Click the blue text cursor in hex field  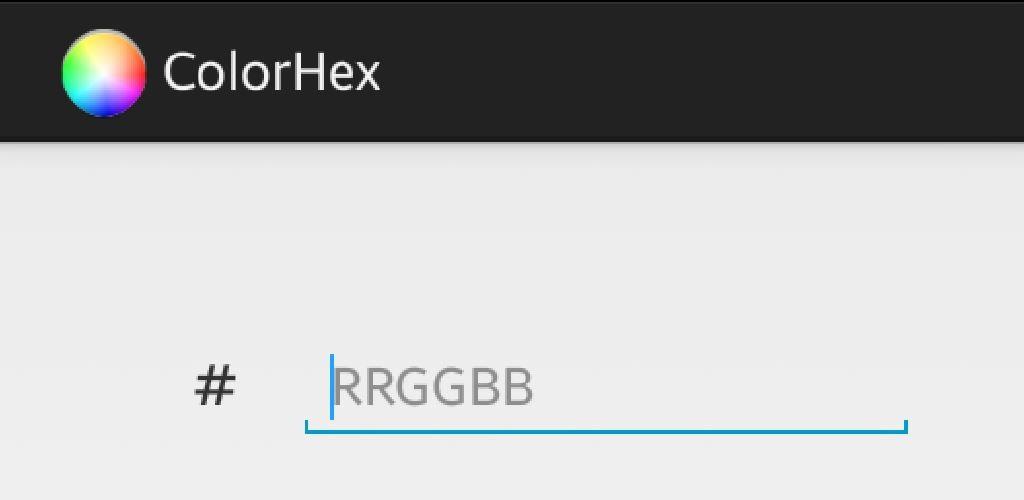tap(332, 386)
